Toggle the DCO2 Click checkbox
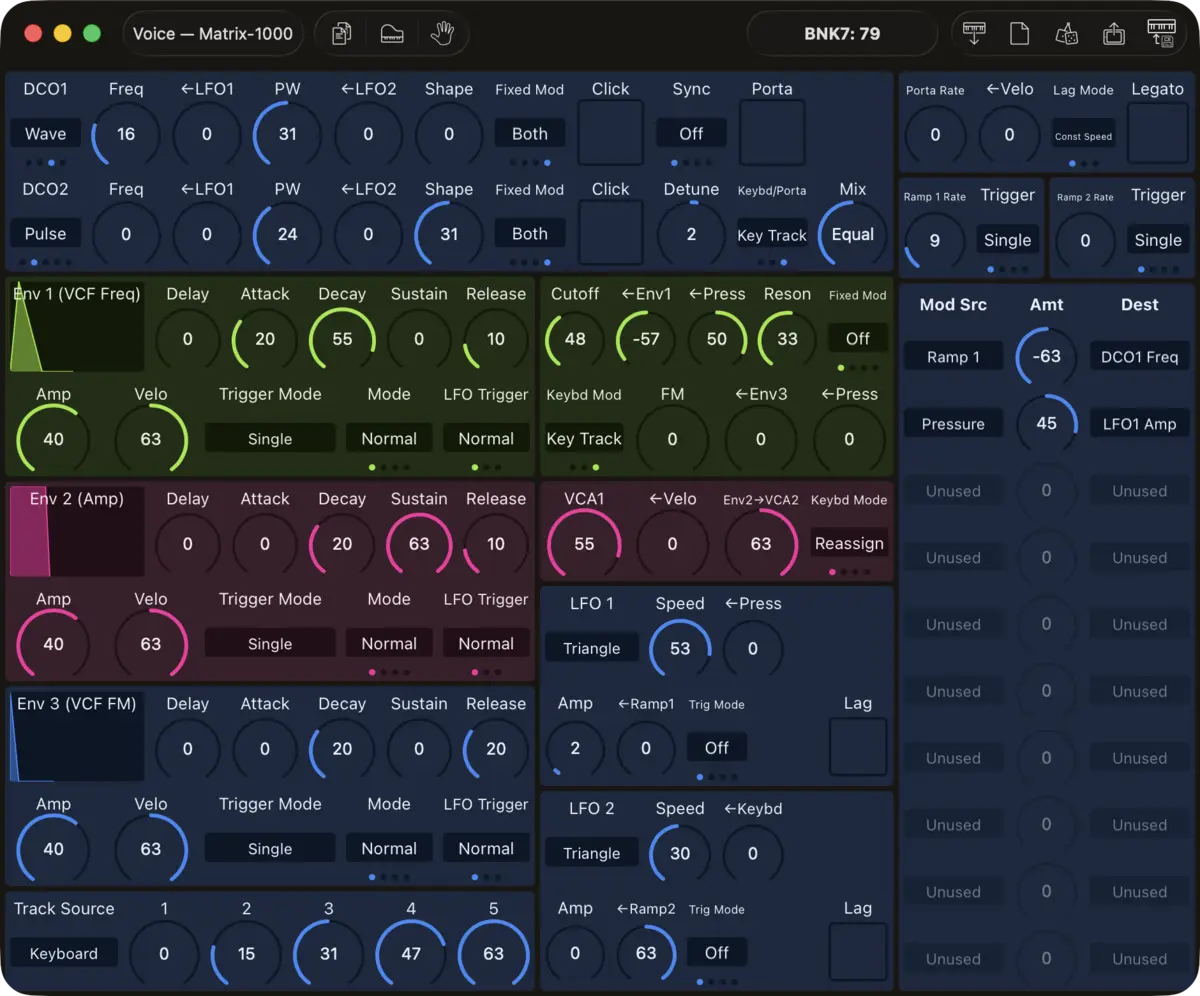Screen dimensions: 1200x996 click(610, 233)
